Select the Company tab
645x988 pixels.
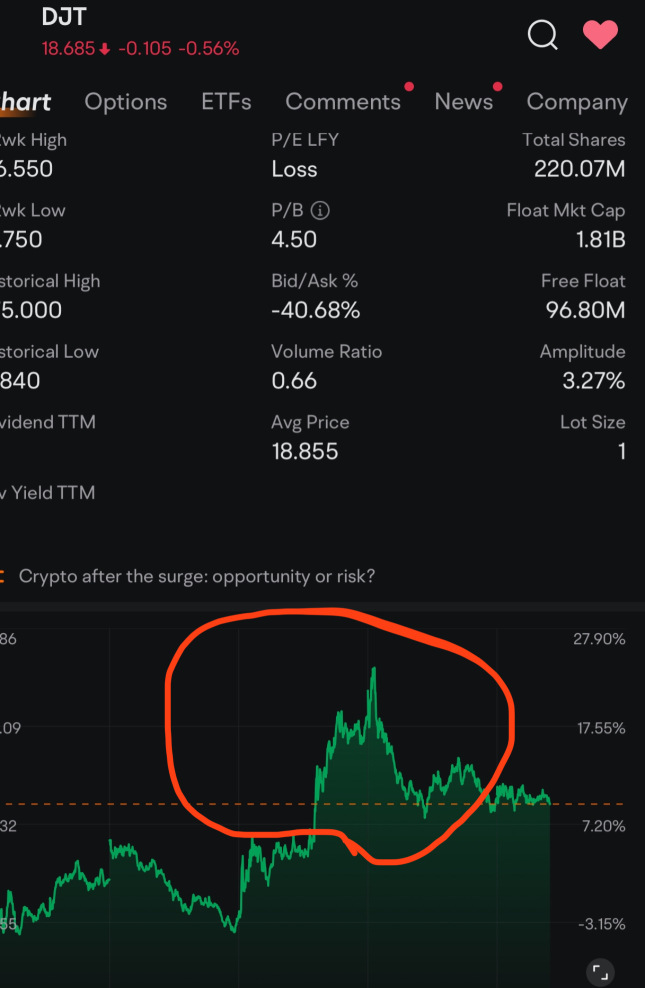576,102
